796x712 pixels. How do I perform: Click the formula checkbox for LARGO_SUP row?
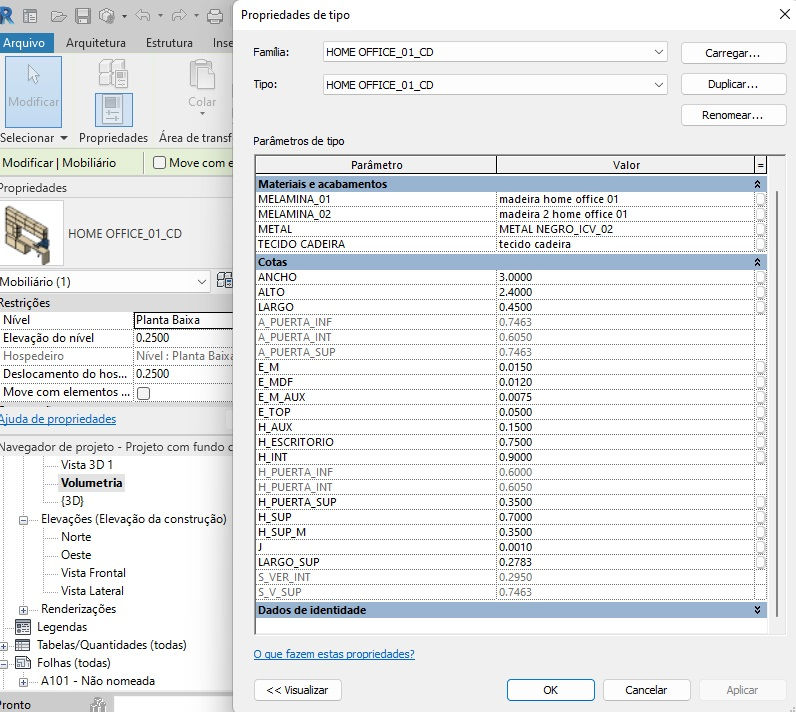760,562
